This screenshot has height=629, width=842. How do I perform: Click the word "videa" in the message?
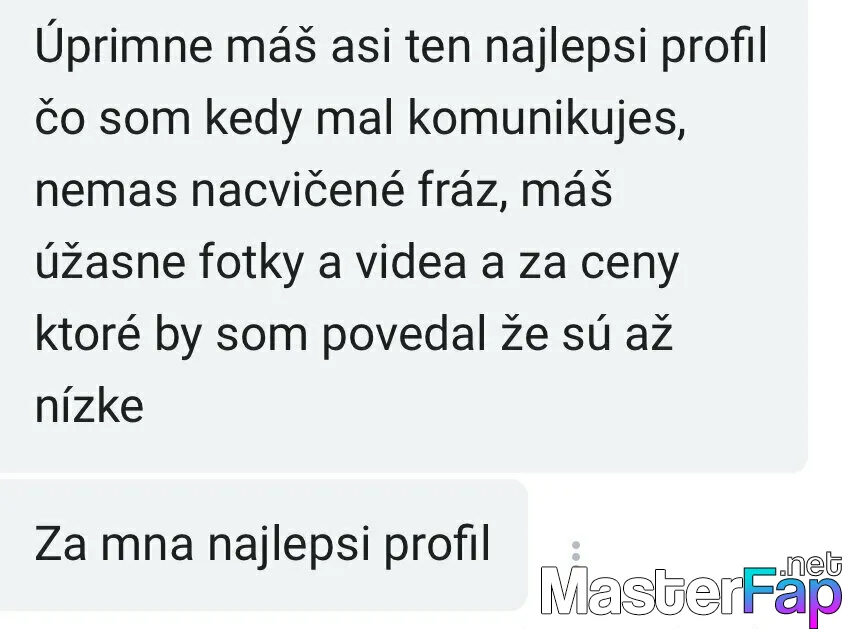point(411,263)
